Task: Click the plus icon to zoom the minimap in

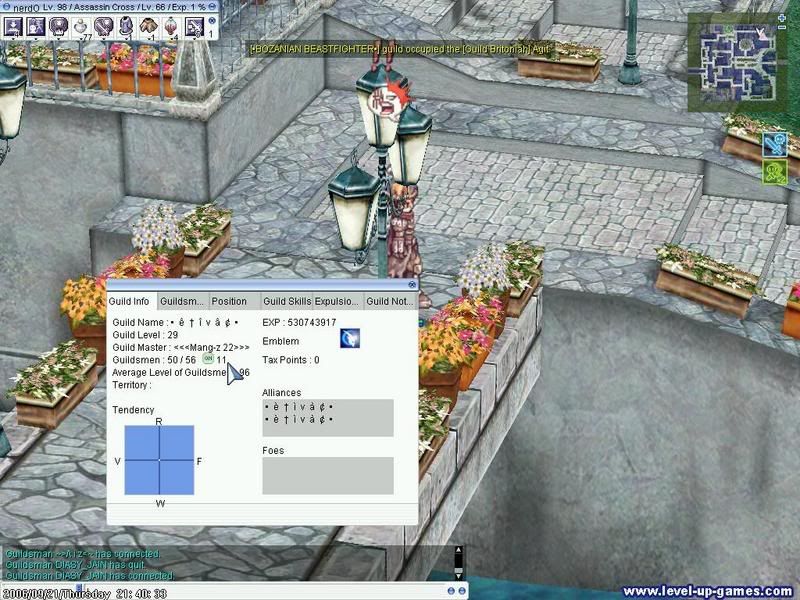Action: (x=780, y=16)
